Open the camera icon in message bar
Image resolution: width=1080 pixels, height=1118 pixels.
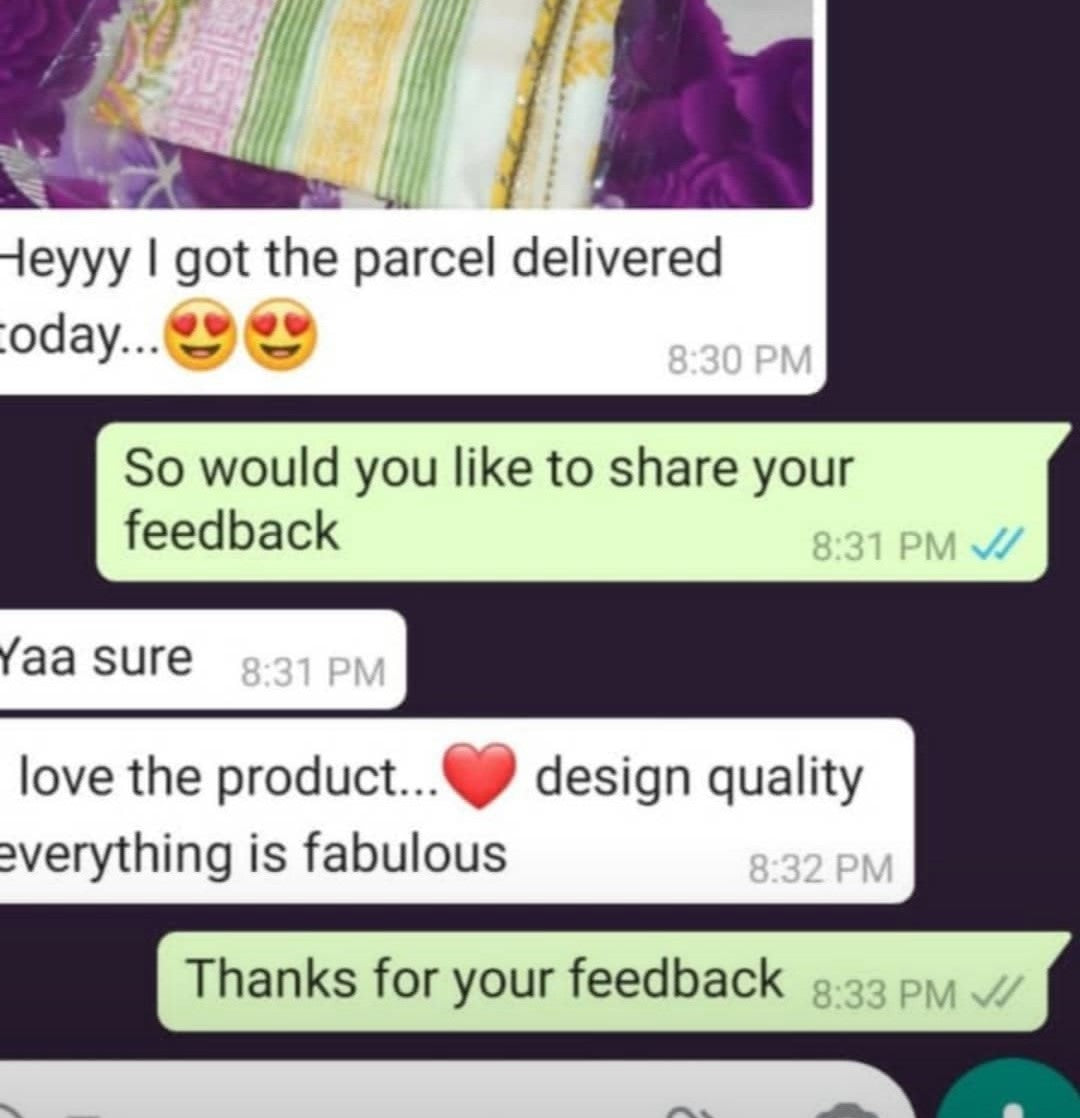(x=848, y=1111)
